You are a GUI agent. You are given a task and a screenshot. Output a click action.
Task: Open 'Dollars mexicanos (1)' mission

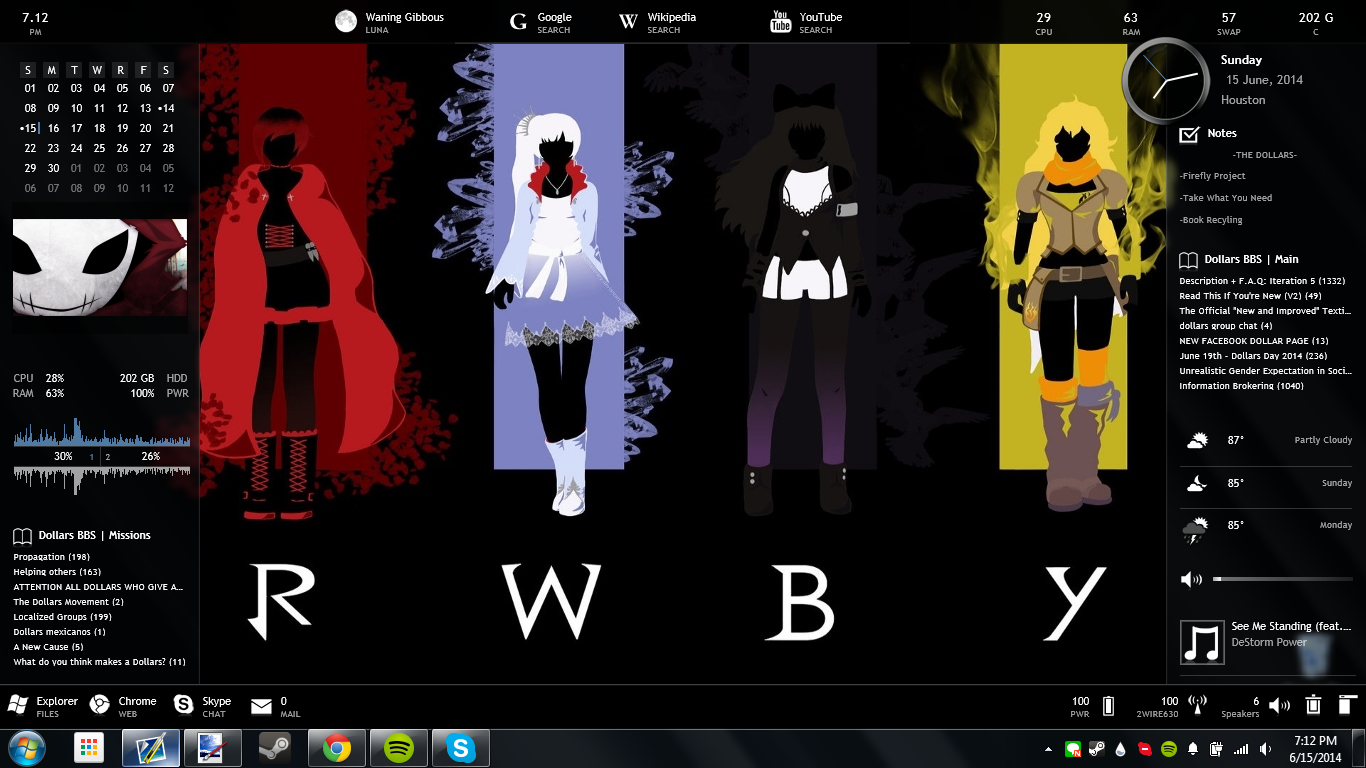point(59,632)
